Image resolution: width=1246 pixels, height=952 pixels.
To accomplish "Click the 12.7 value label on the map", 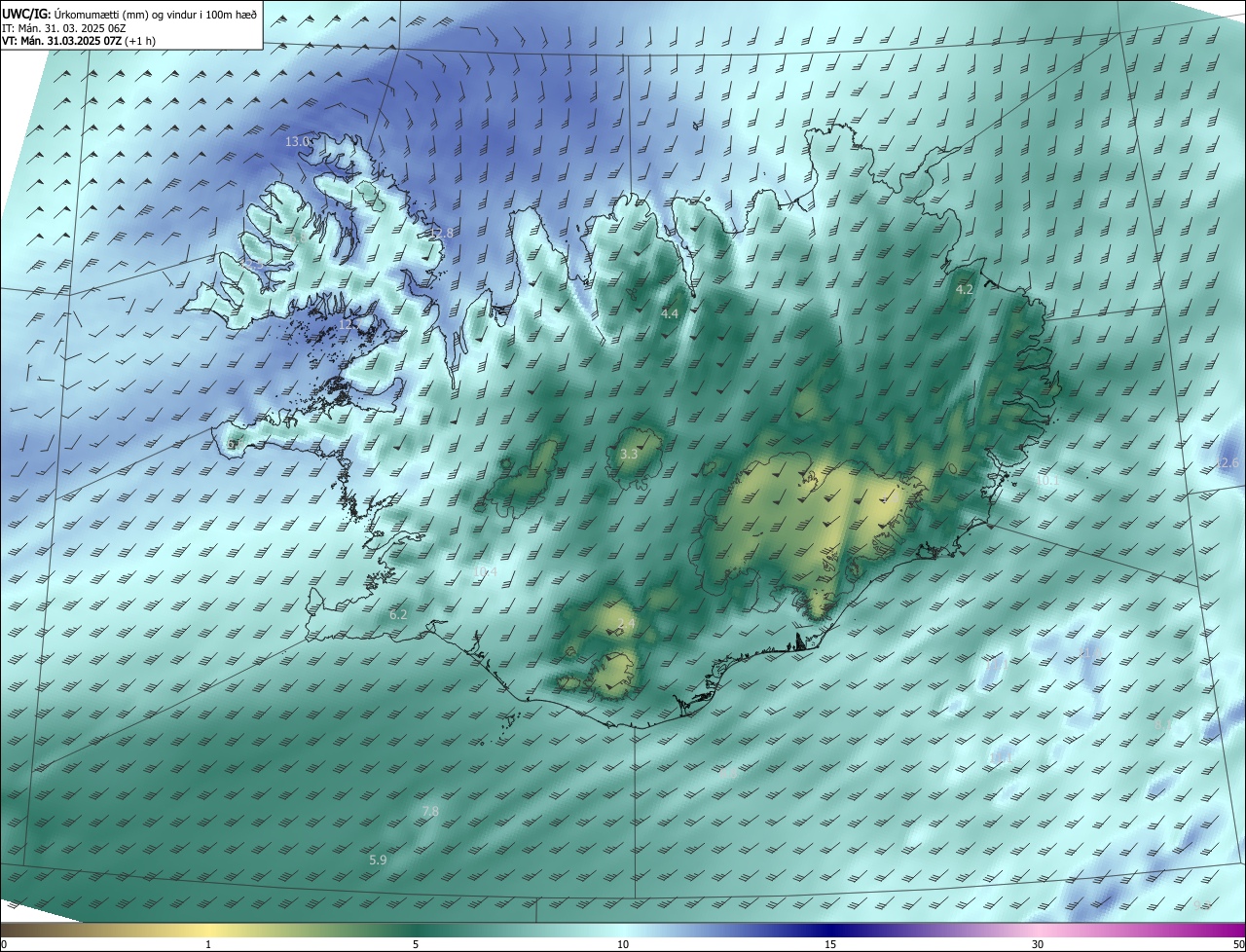I will point(349,325).
